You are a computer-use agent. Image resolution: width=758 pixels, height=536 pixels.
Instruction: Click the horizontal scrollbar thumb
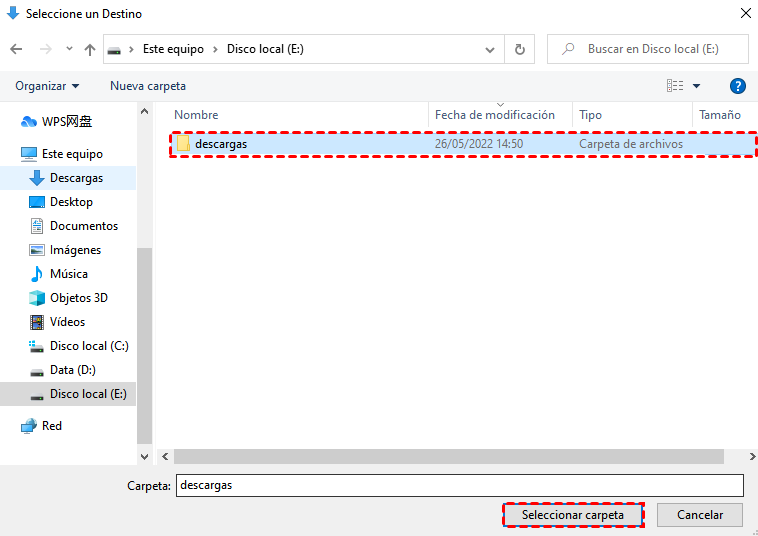click(x=449, y=456)
